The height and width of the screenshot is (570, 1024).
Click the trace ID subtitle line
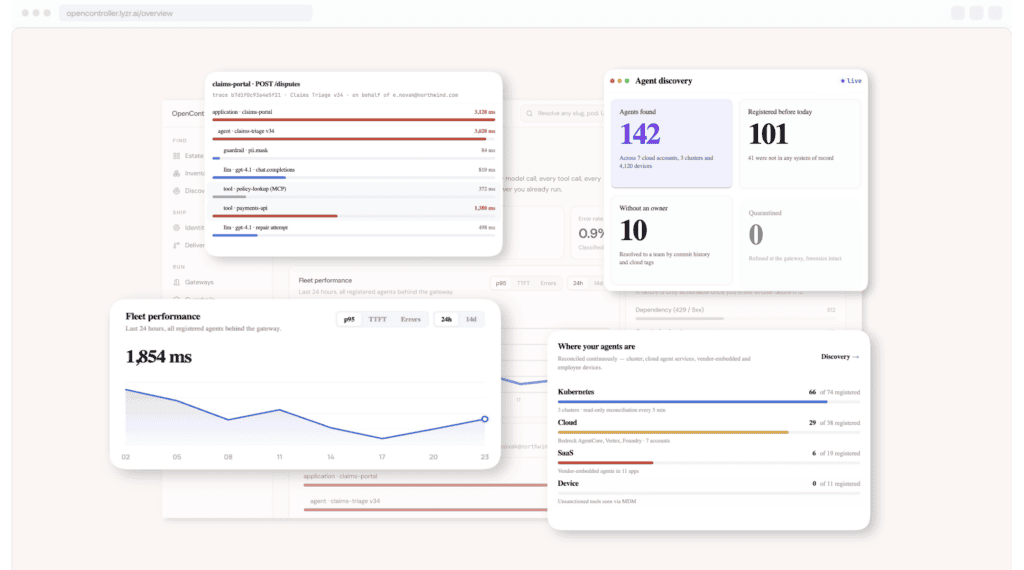[335, 95]
